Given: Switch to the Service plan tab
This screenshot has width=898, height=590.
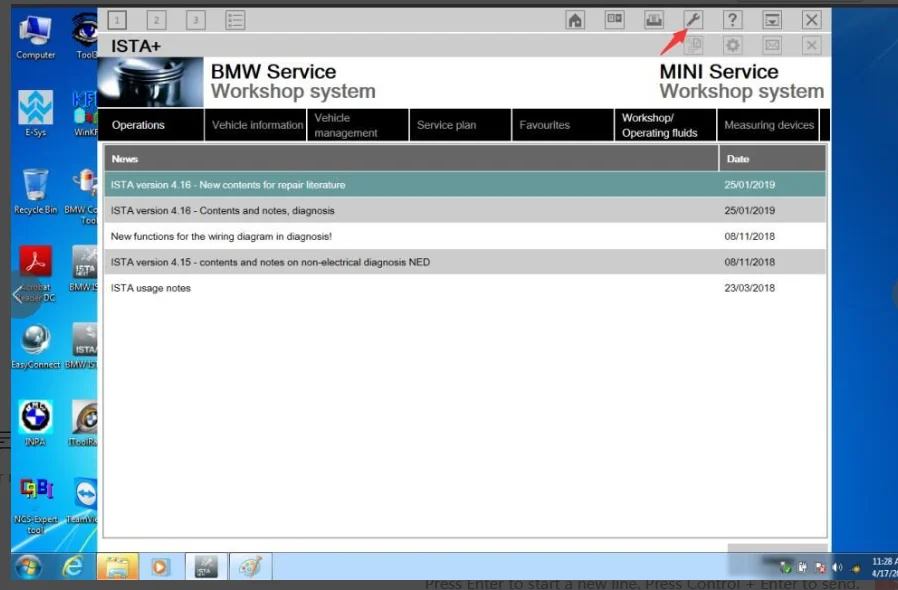Looking at the screenshot, I should 460,125.
